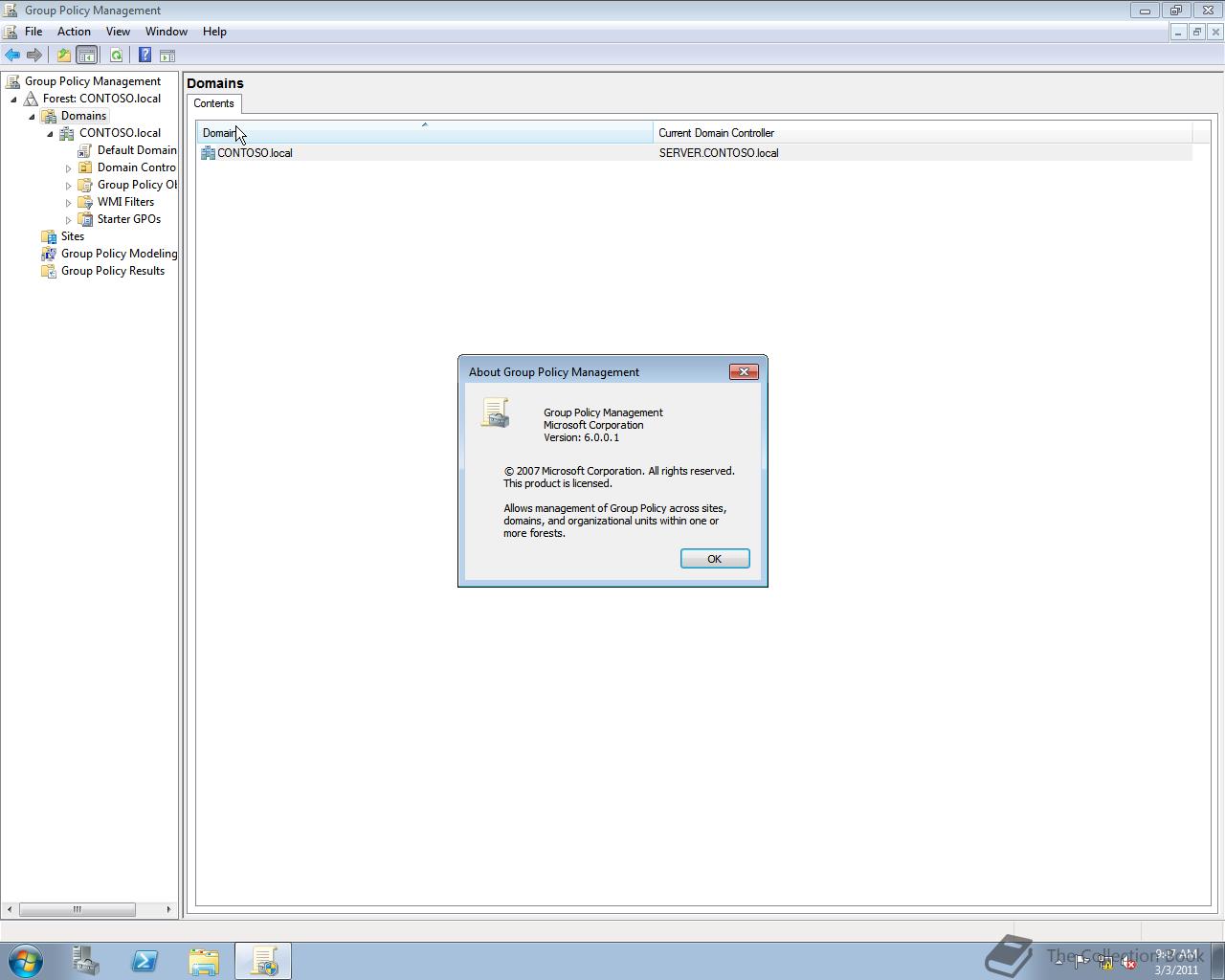Refresh the view using the toolbar icon
The width and height of the screenshot is (1225, 980).
(116, 56)
